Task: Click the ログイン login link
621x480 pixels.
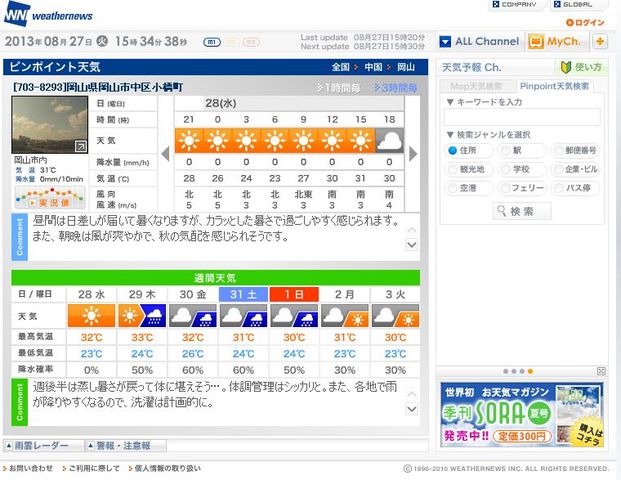Action: 585,23
